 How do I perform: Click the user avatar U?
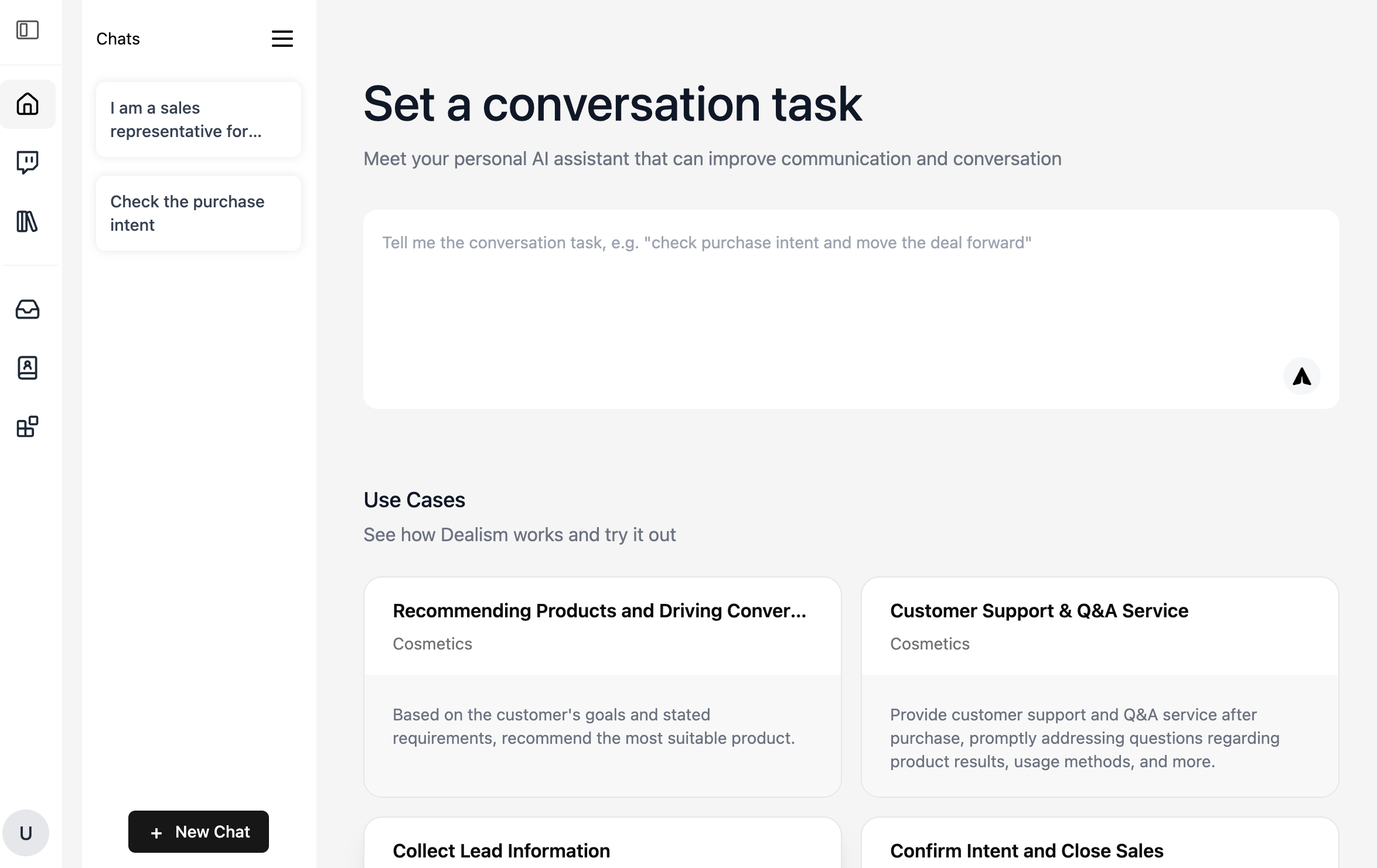point(26,832)
